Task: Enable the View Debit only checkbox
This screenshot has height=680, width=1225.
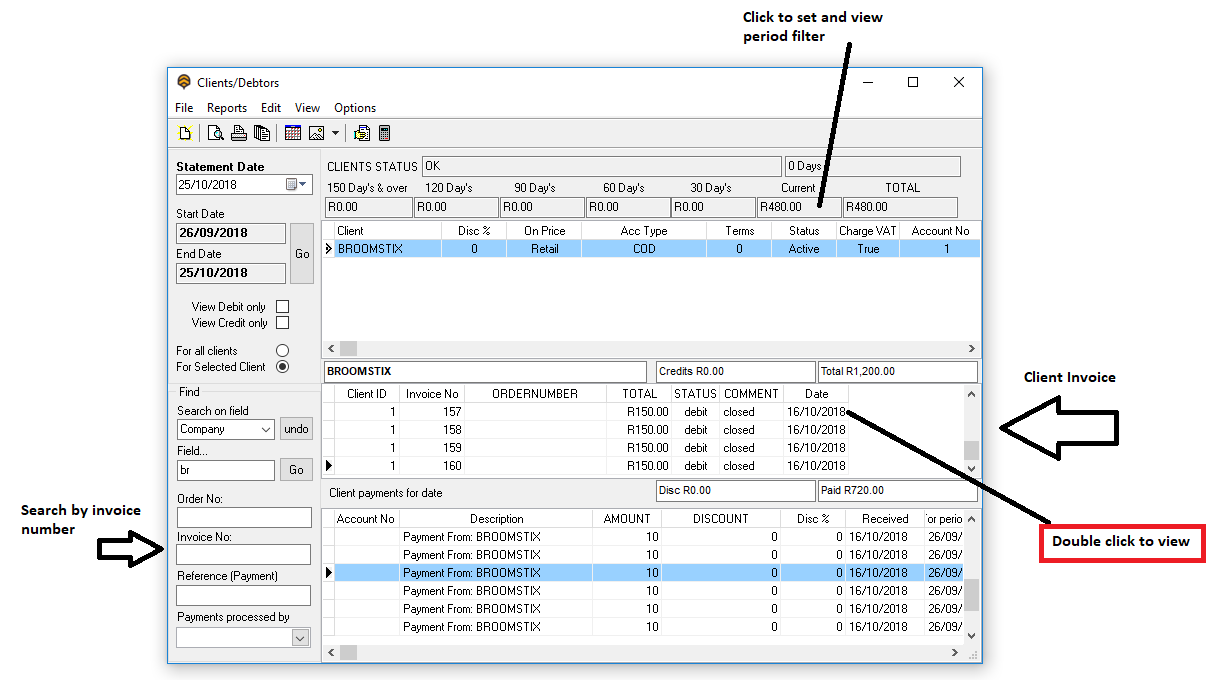Action: [282, 307]
